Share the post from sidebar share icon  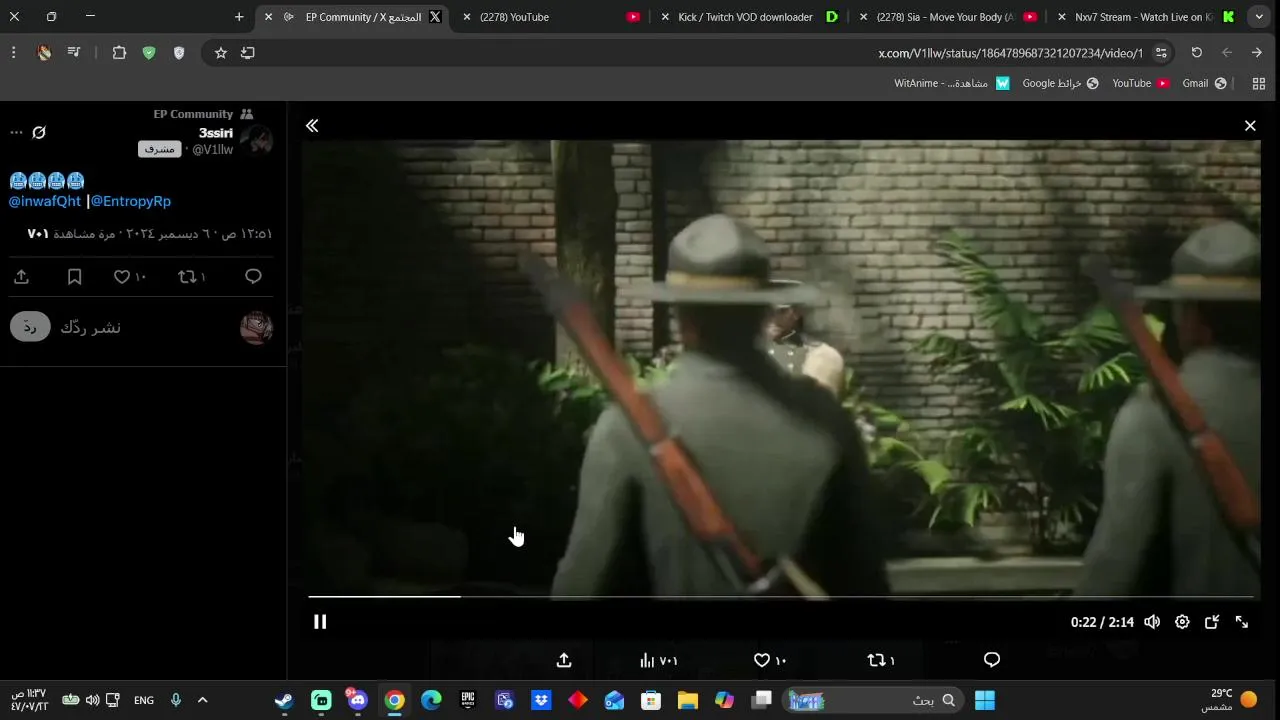tap(21, 277)
